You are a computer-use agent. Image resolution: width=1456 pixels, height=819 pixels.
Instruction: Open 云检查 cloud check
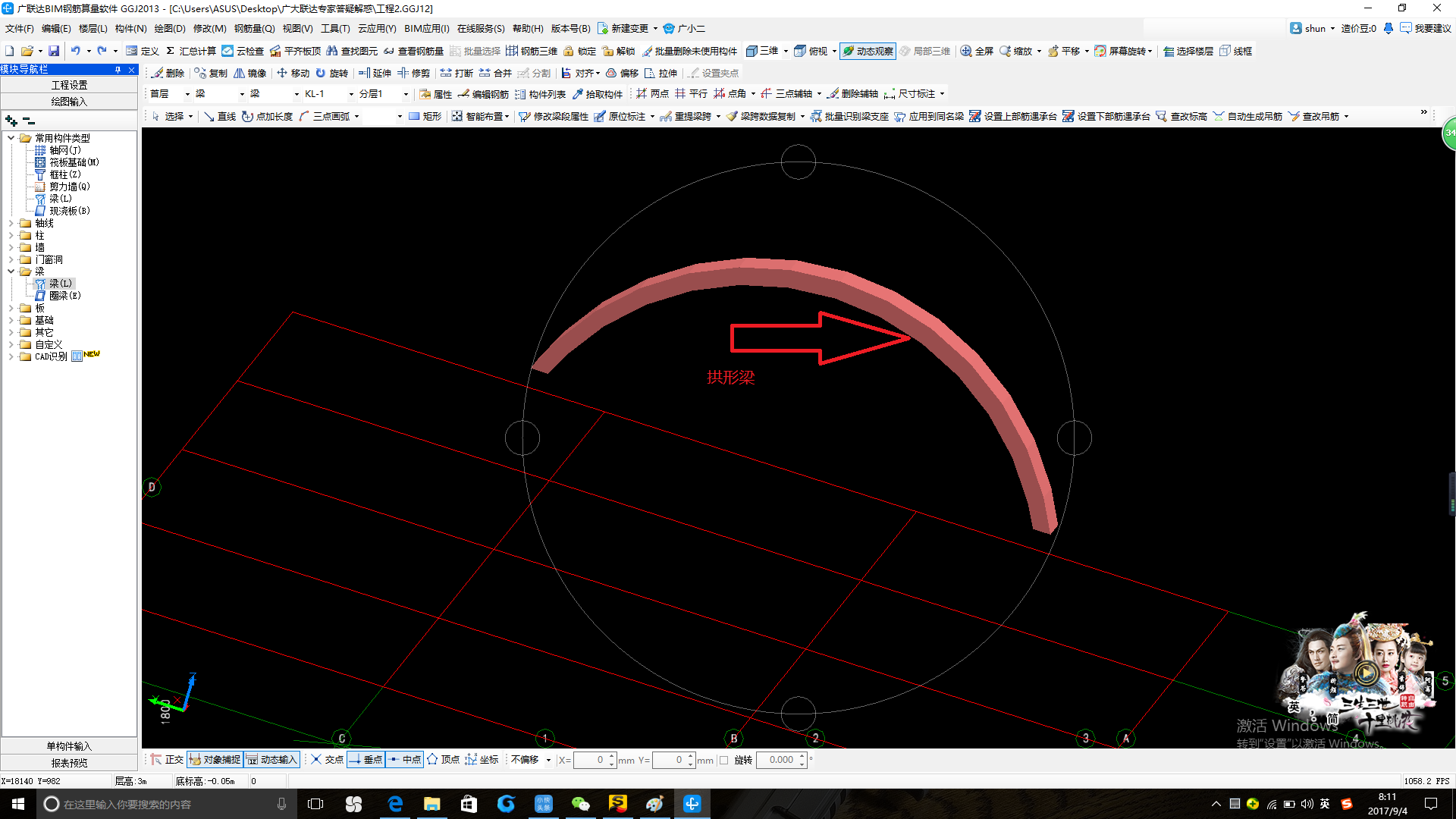click(243, 51)
